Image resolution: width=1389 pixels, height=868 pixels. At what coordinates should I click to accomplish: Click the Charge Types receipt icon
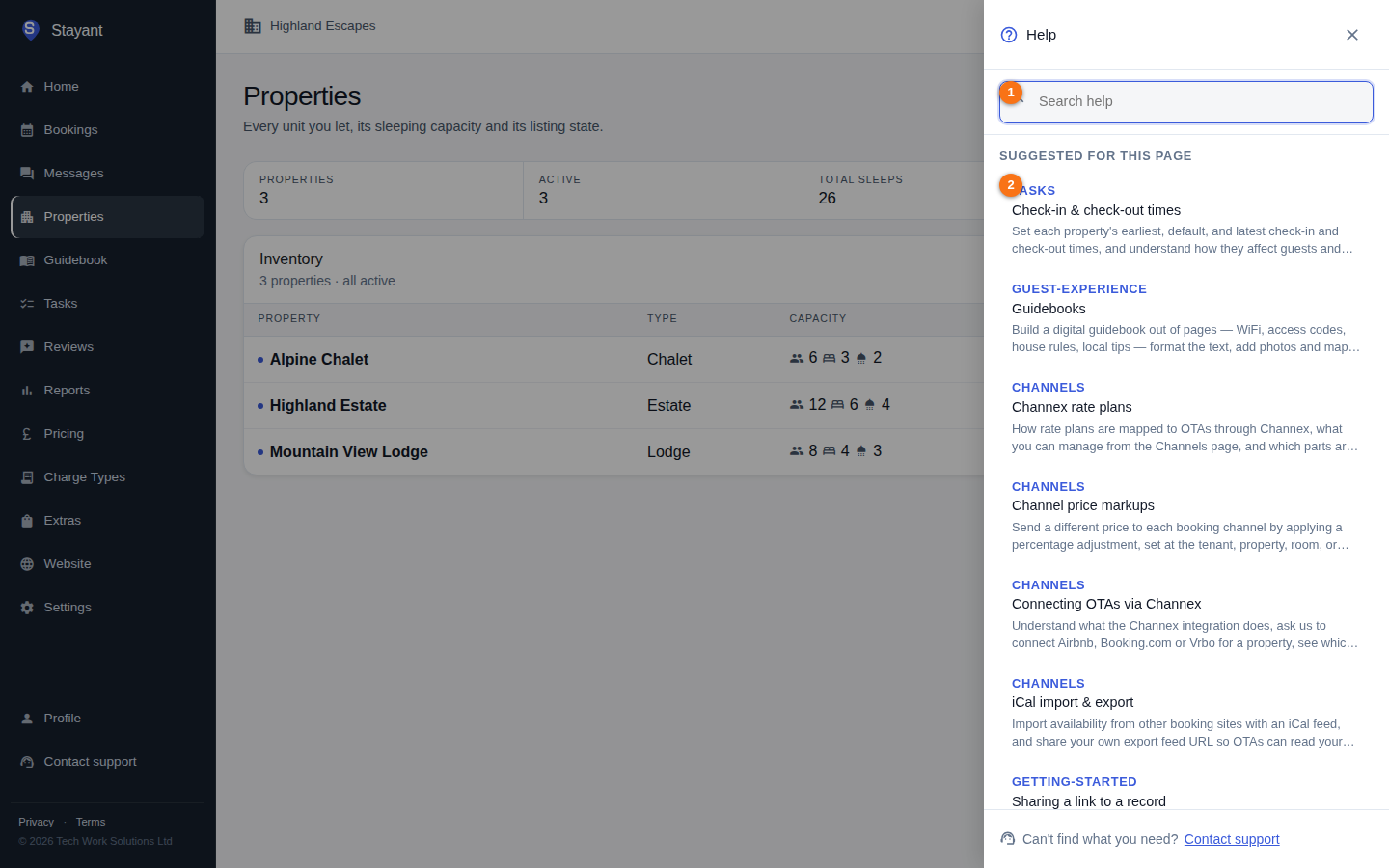[x=27, y=477]
